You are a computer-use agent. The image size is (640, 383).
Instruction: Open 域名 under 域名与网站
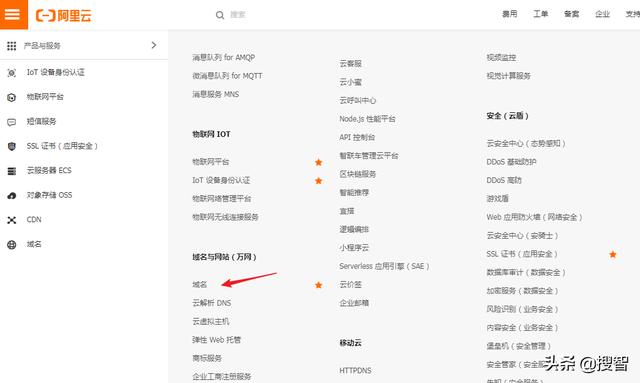pyautogui.click(x=200, y=285)
